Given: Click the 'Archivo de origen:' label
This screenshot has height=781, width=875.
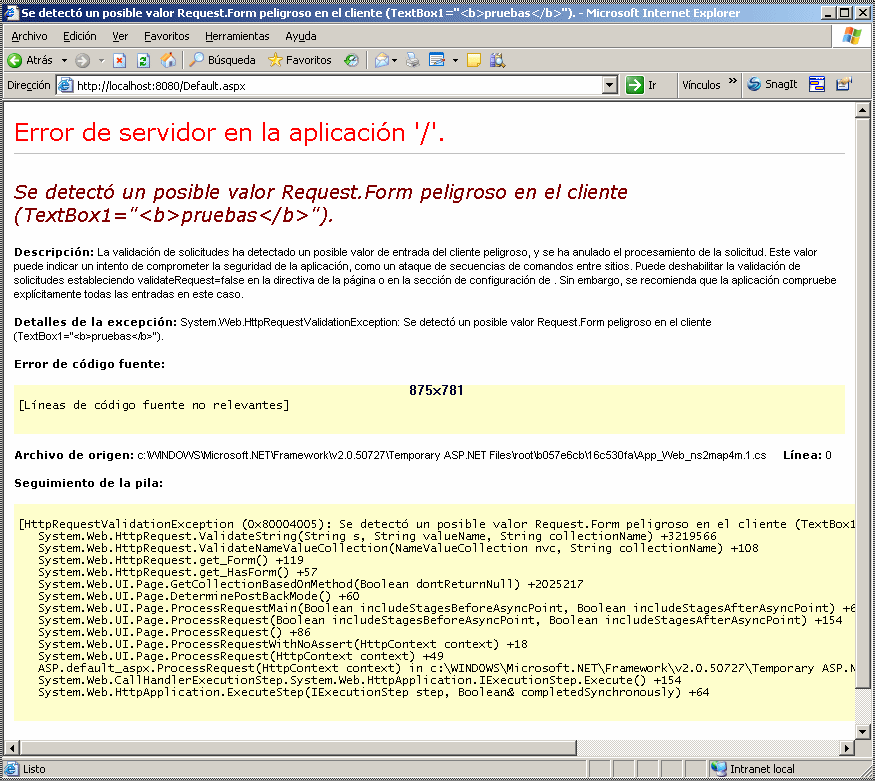Looking at the screenshot, I should 74,455.
